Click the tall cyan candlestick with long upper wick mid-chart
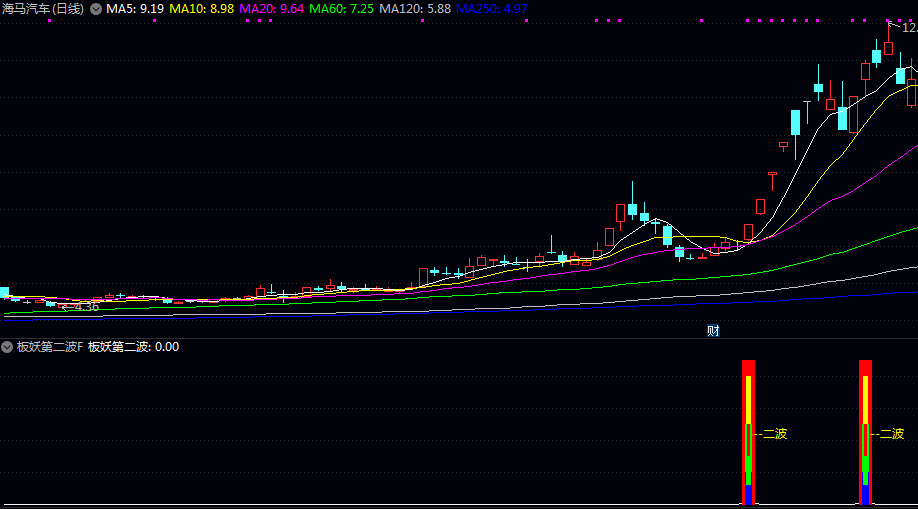Viewport: 918px width, 509px height. [x=632, y=209]
